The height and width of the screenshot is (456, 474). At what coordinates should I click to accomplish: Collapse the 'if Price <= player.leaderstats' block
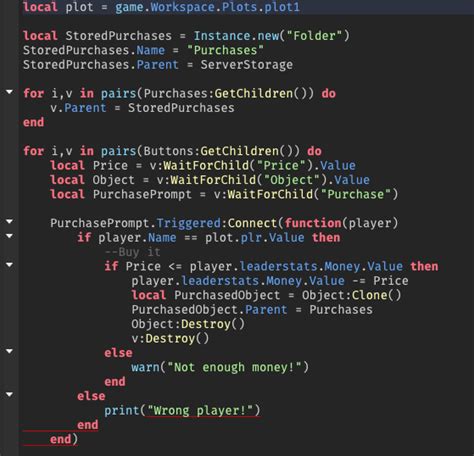point(9,265)
